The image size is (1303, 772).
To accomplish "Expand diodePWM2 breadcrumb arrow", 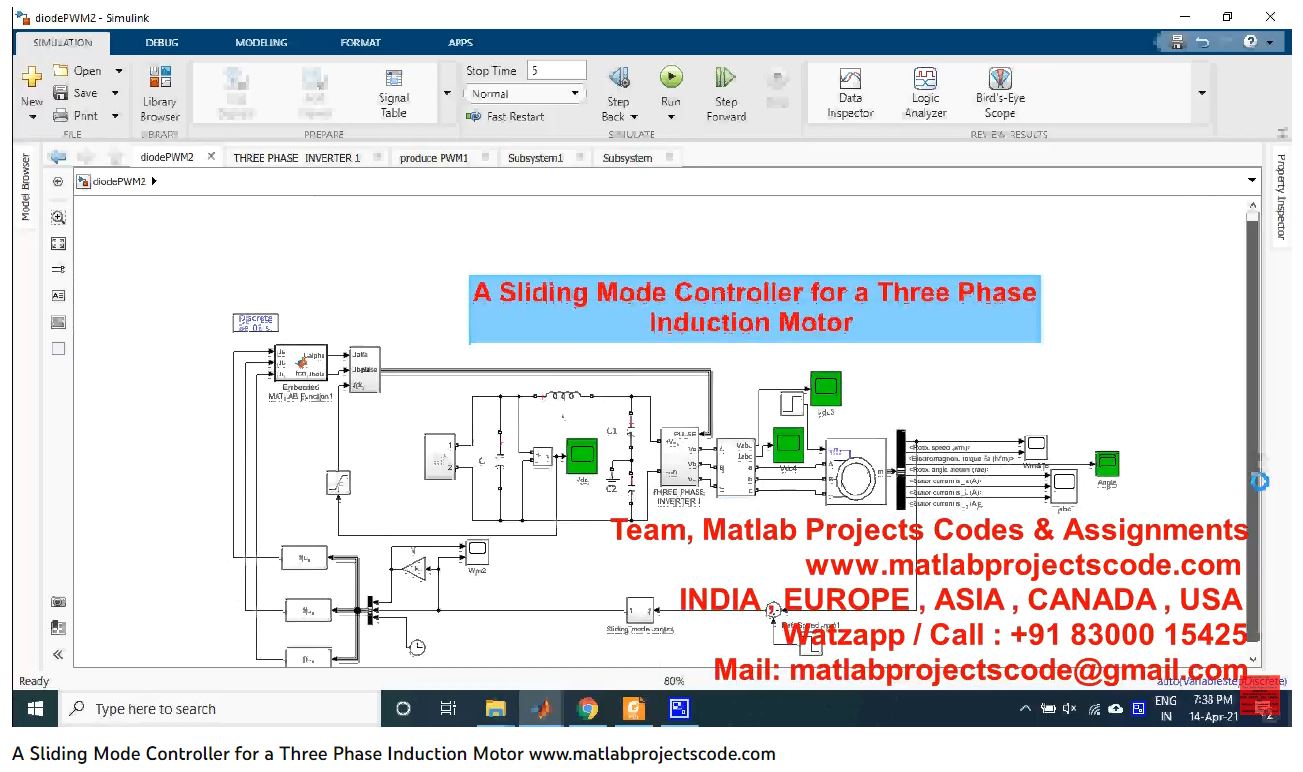I will tap(154, 182).
